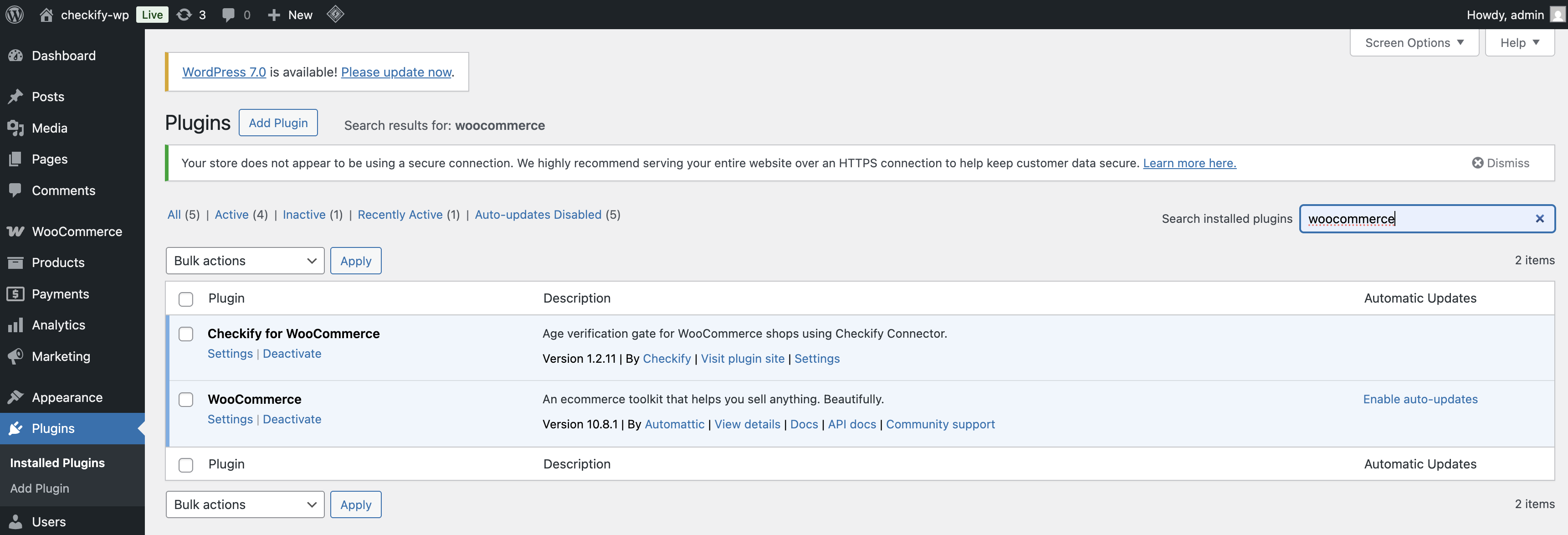Click the Appearance brush icon

tap(16, 397)
